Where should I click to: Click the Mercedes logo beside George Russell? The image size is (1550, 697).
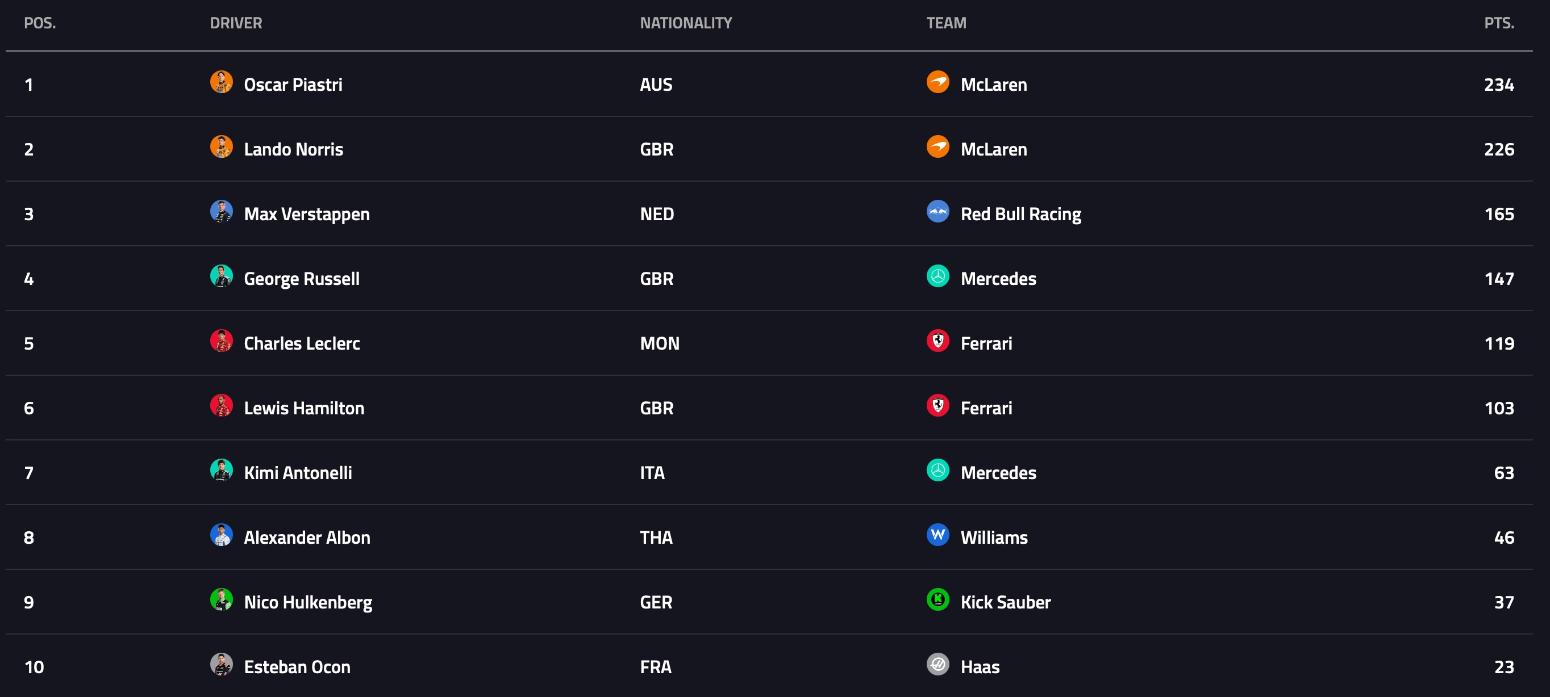tap(938, 276)
